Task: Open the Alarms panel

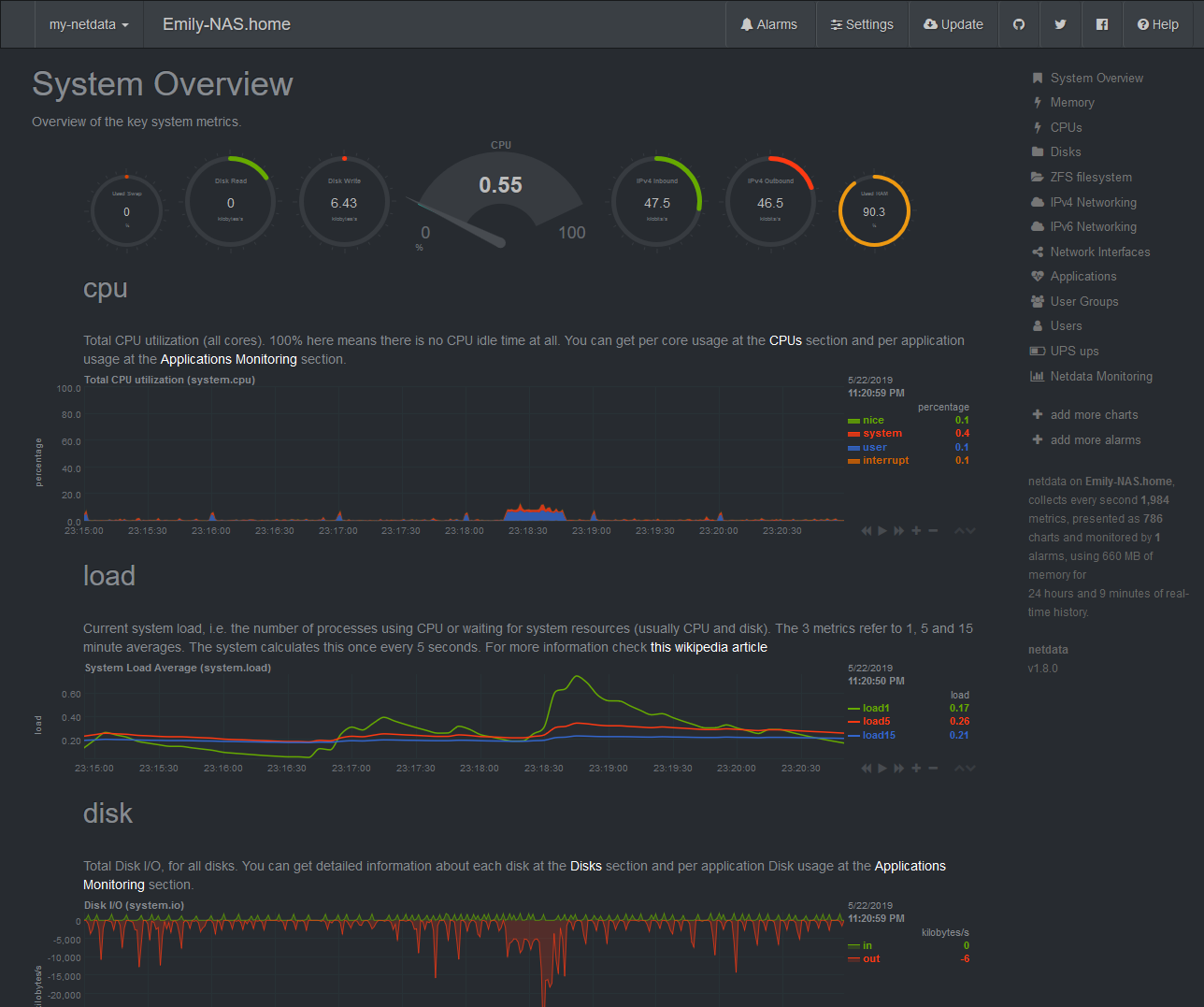Action: (768, 24)
